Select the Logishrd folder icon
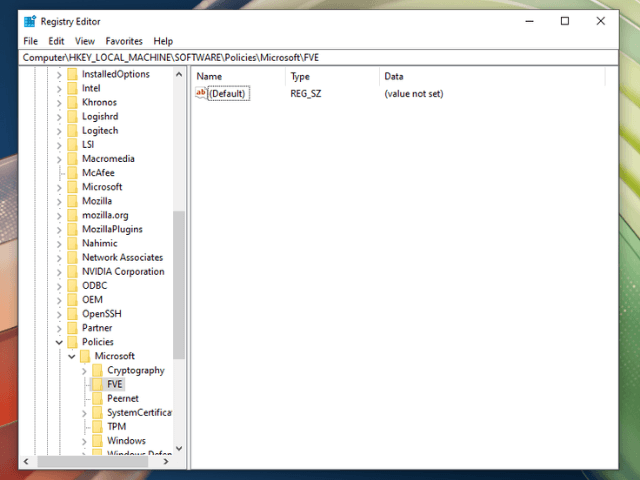This screenshot has height=480, width=640. (72, 116)
